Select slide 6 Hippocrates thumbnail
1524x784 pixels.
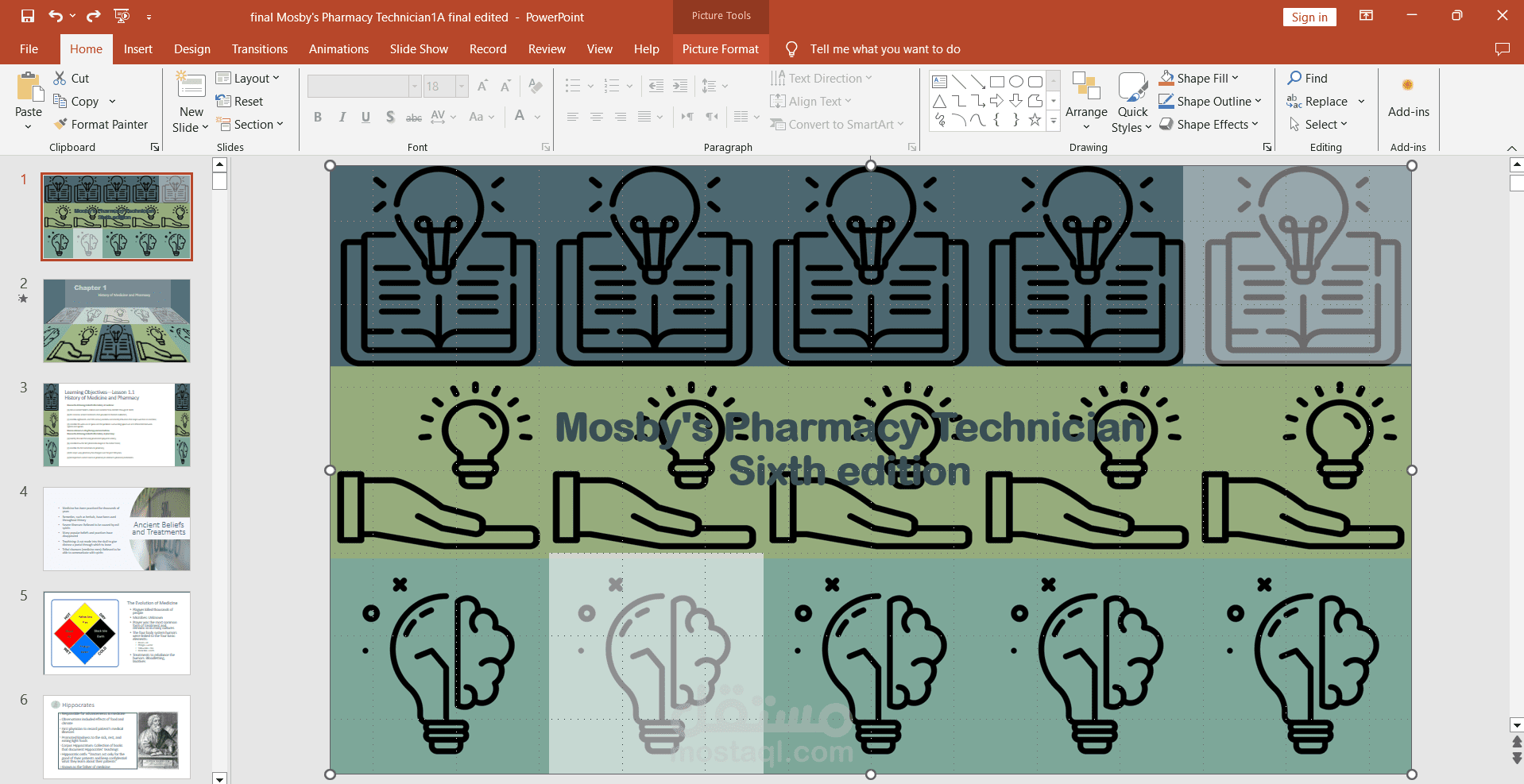pos(117,737)
